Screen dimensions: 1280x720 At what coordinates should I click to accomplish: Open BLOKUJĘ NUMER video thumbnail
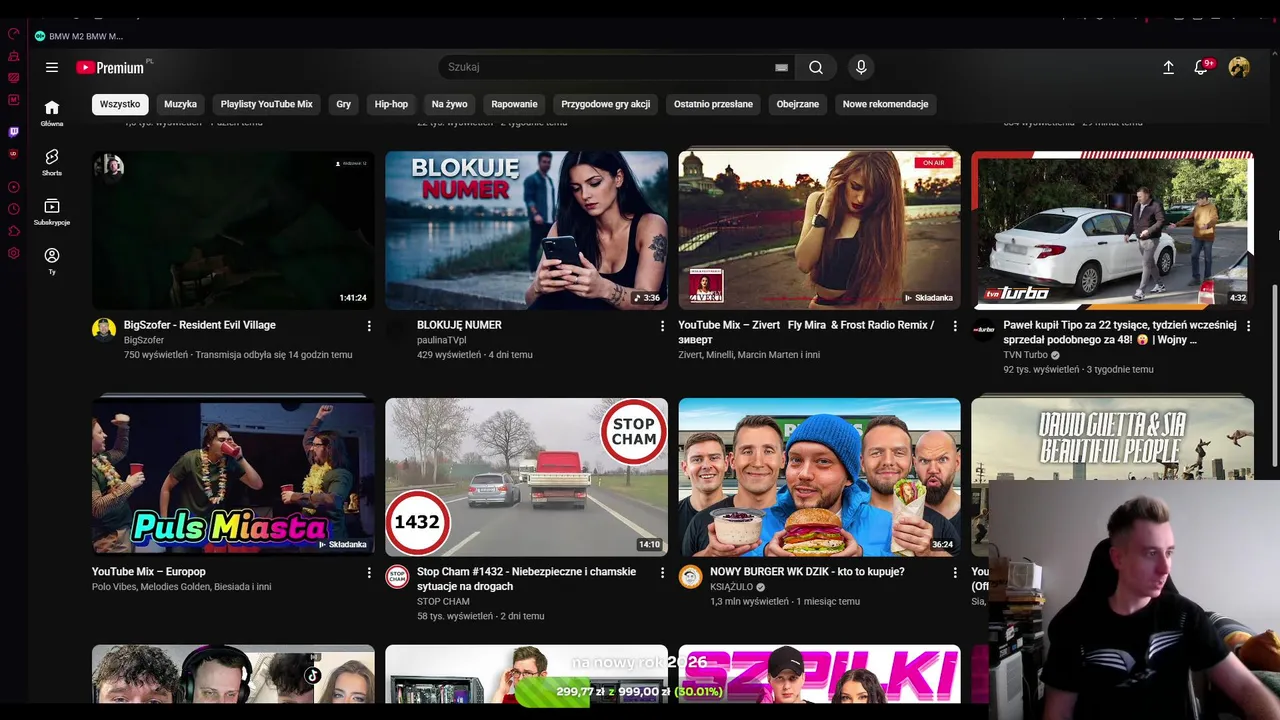point(526,230)
